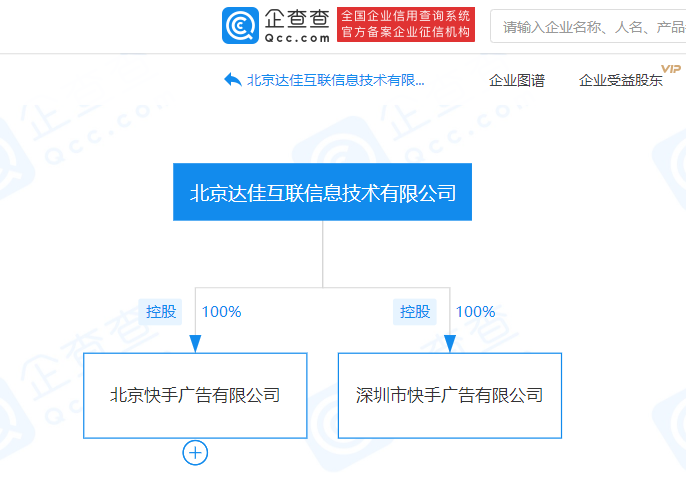Click the blue back arrow icon
Image resolution: width=686 pixels, height=500 pixels.
233,80
